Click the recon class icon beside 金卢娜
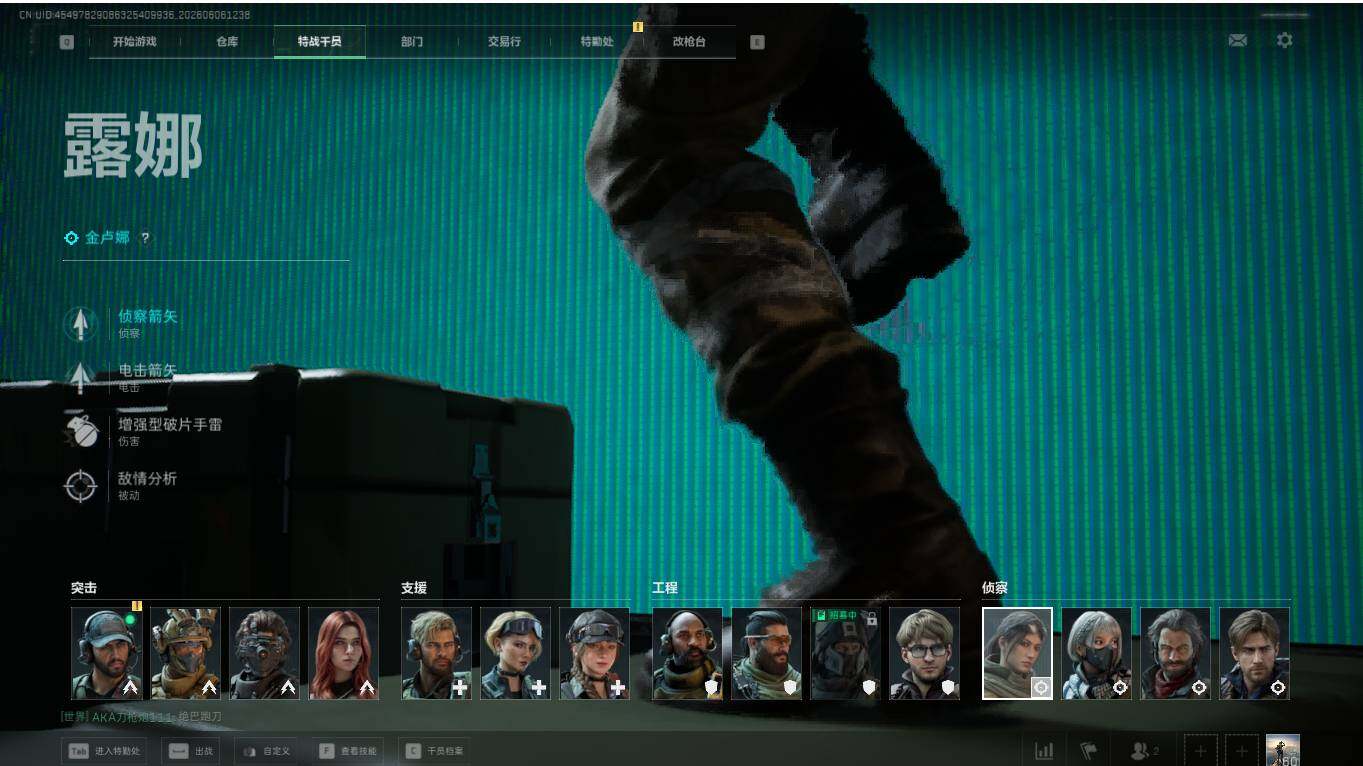The image size is (1363, 766). tap(71, 238)
